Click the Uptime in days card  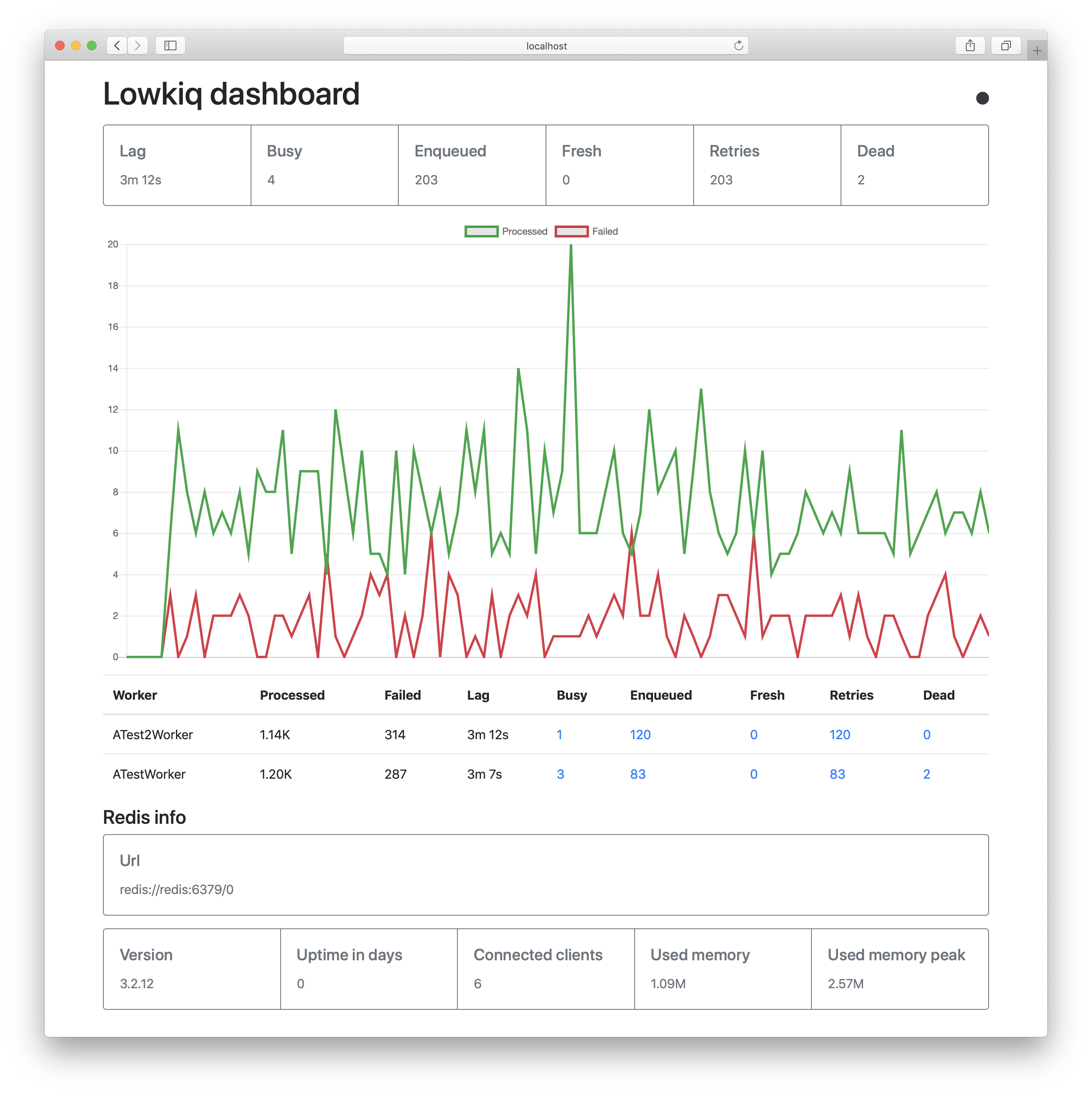(369, 969)
